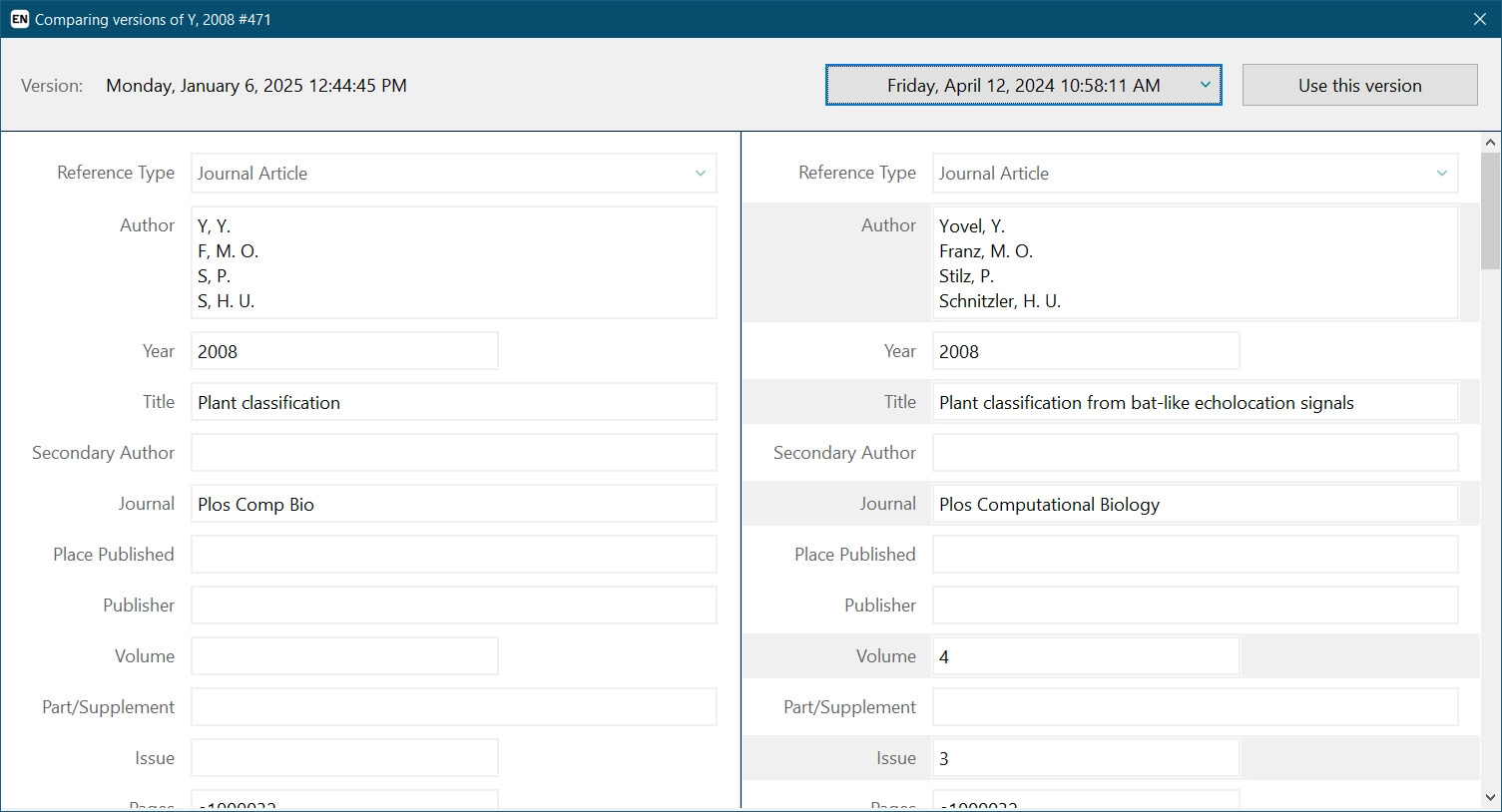Click right Author field with Yovel, Y.
The width and height of the screenshot is (1502, 812).
click(1196, 262)
